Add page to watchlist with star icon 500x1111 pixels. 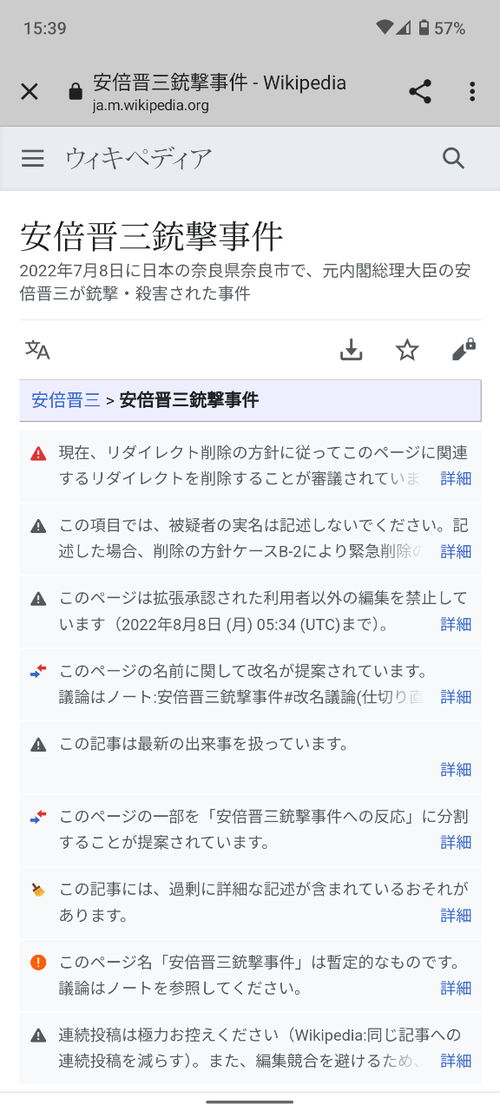[407, 349]
